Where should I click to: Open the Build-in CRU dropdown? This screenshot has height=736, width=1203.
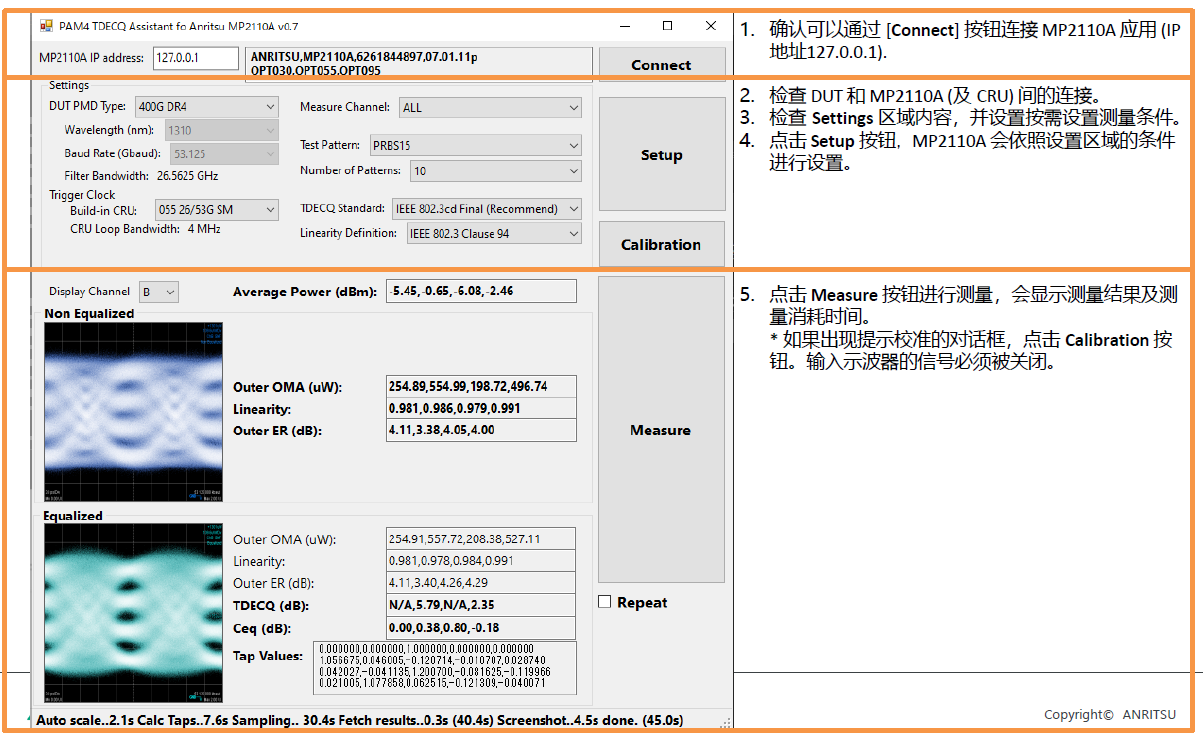pos(216,210)
